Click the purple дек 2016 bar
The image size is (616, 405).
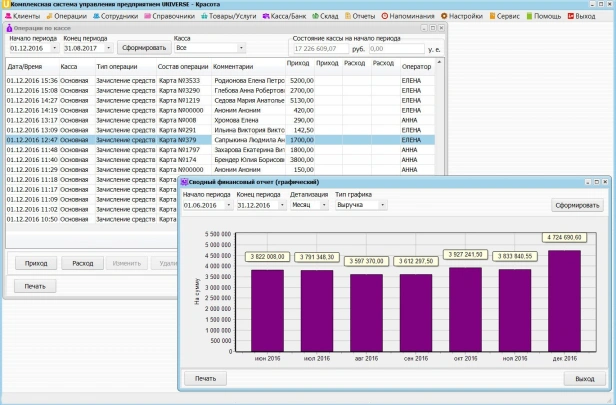(x=564, y=301)
